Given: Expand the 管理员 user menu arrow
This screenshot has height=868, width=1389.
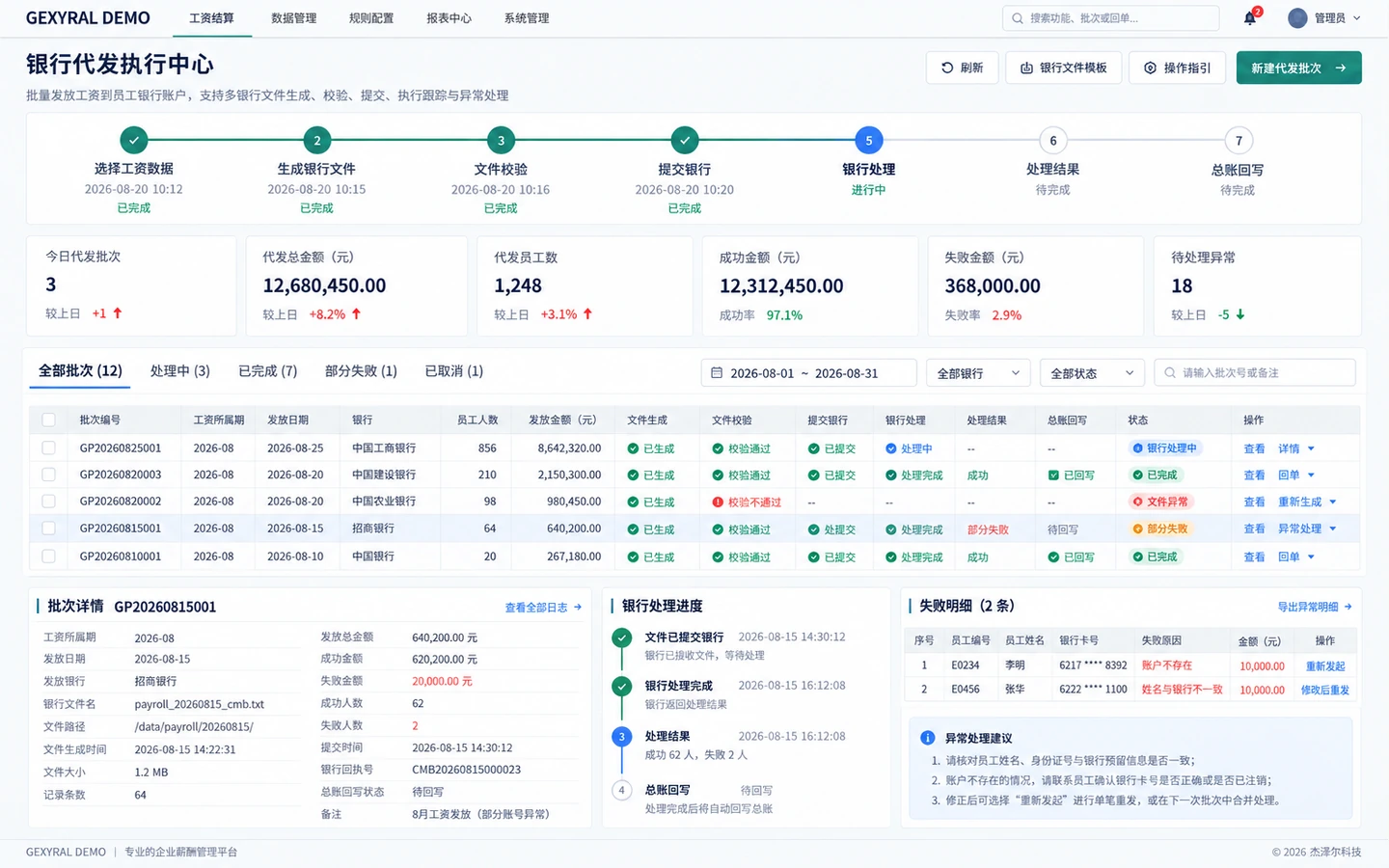Looking at the screenshot, I should point(1356,18).
